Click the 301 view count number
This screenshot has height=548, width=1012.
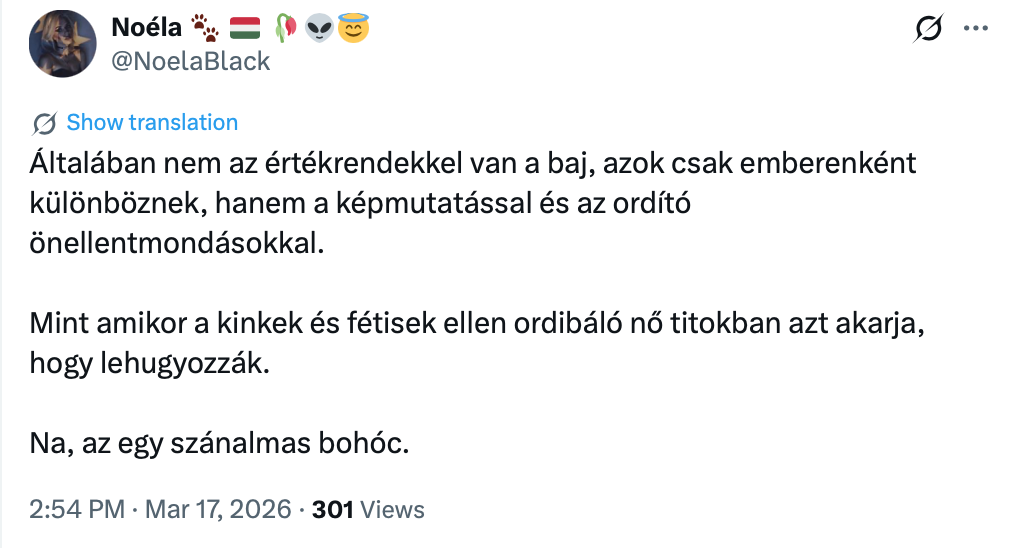tap(333, 509)
